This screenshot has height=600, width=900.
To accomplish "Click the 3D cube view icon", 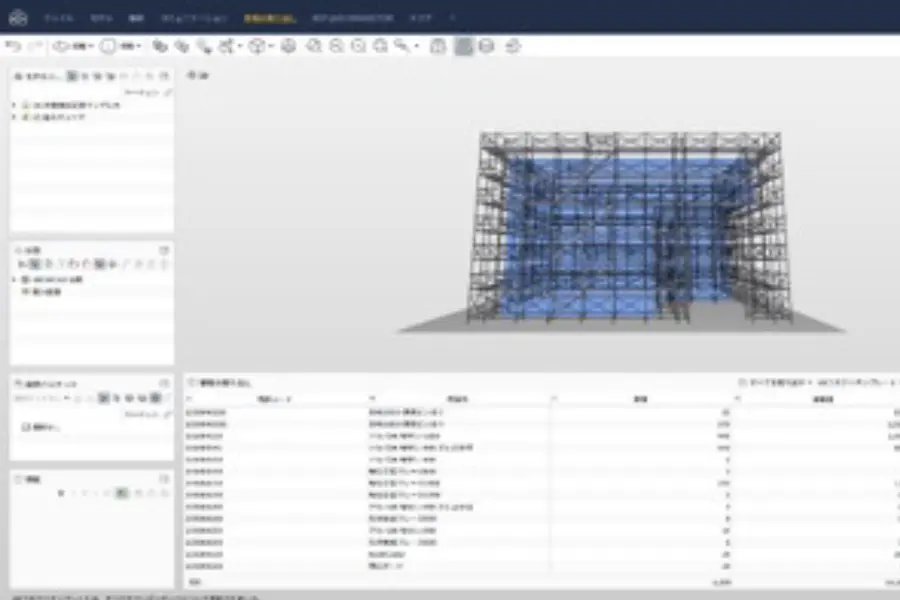I will click(258, 46).
